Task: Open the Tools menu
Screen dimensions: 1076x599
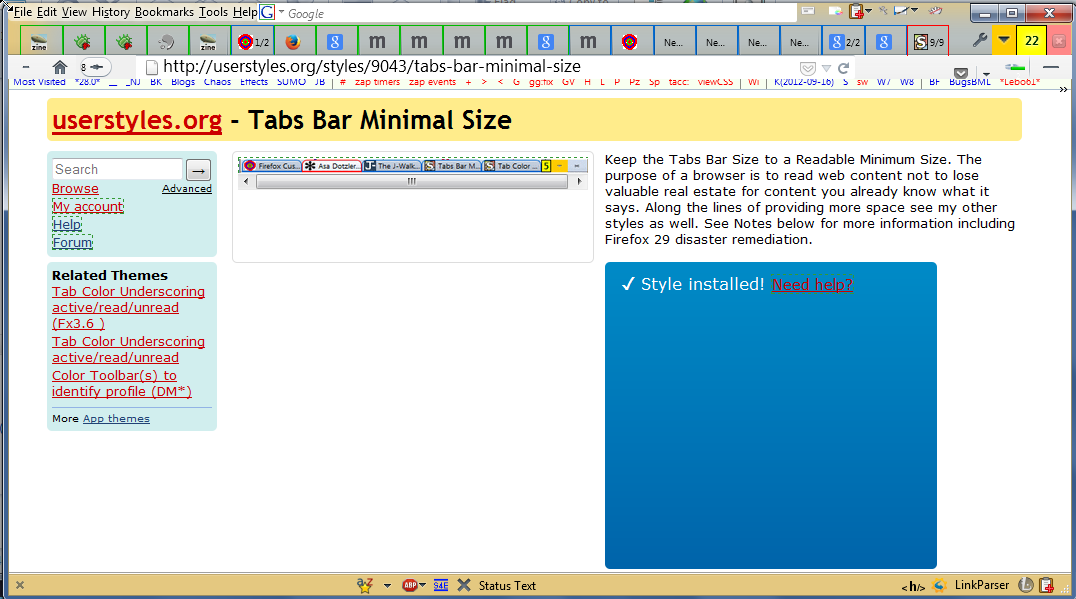Action: click(213, 12)
